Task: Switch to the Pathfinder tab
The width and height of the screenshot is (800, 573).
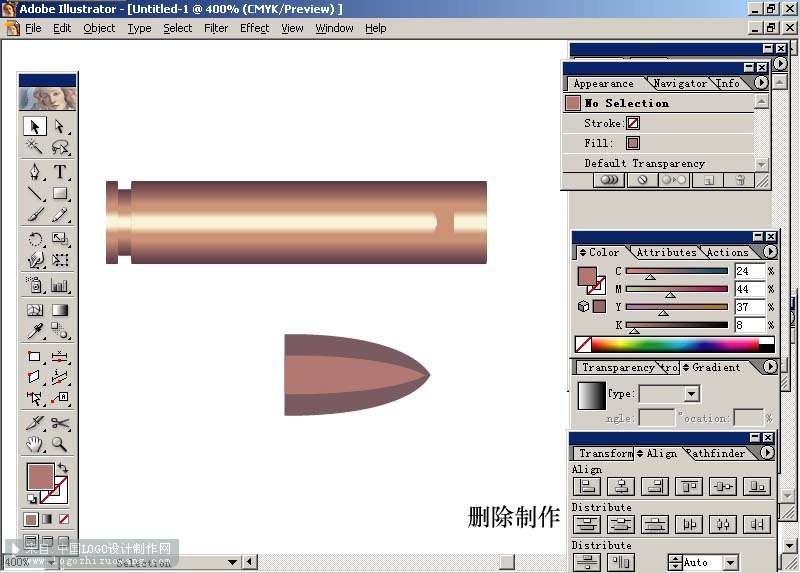Action: 716,453
